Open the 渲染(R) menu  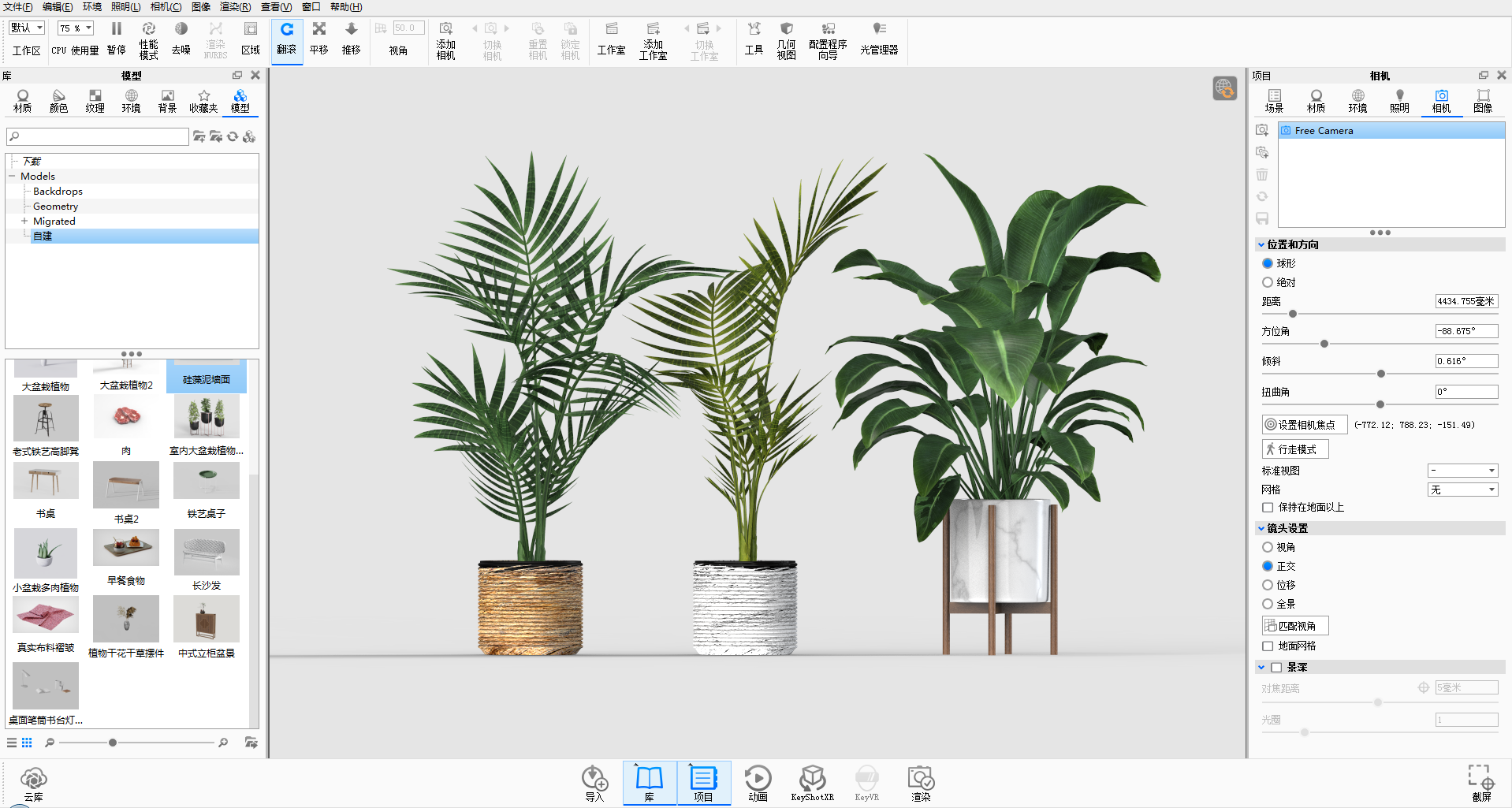pyautogui.click(x=235, y=7)
